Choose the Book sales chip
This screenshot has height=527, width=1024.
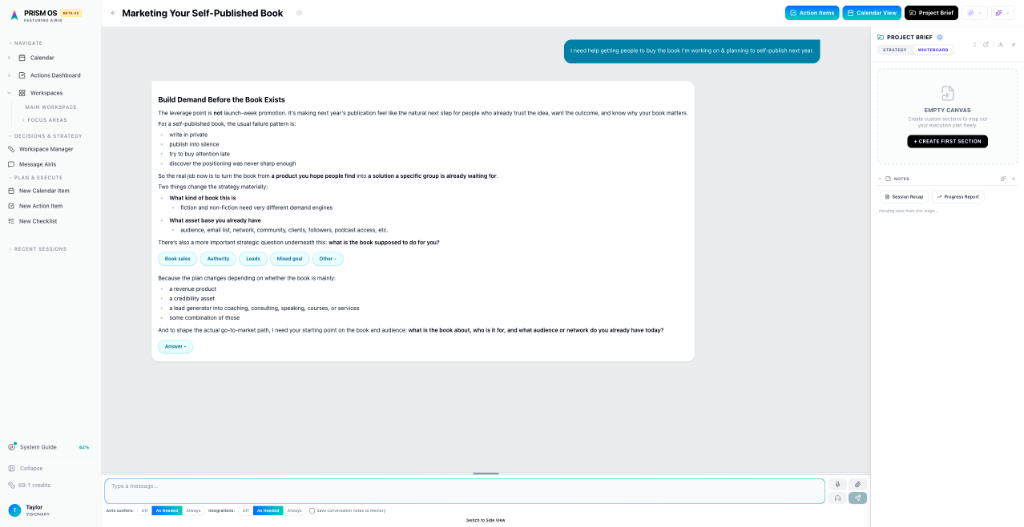(x=178, y=259)
